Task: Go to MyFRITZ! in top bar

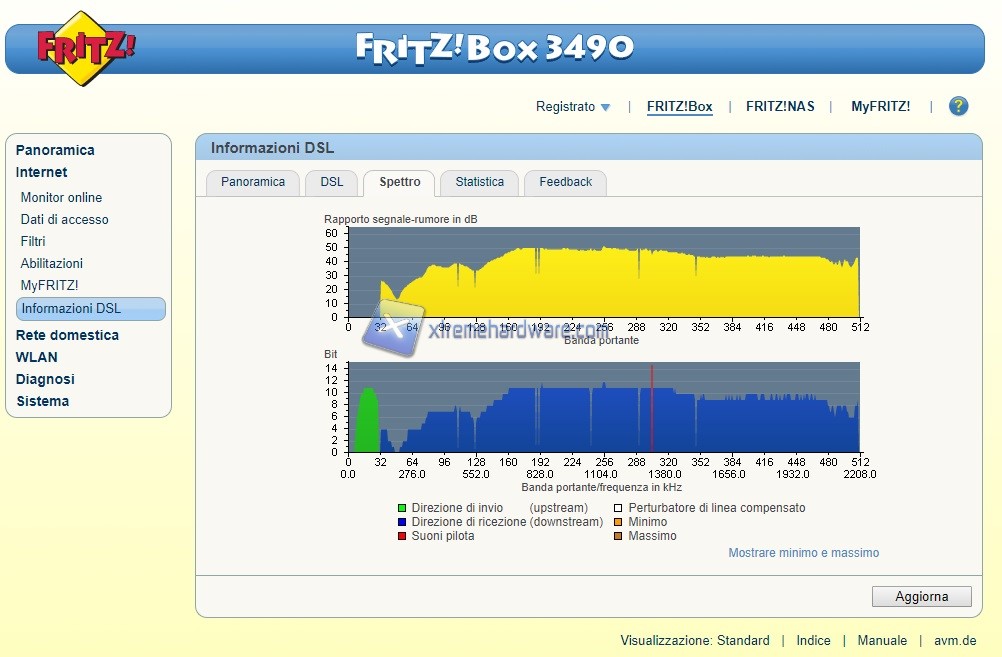Action: [880, 106]
